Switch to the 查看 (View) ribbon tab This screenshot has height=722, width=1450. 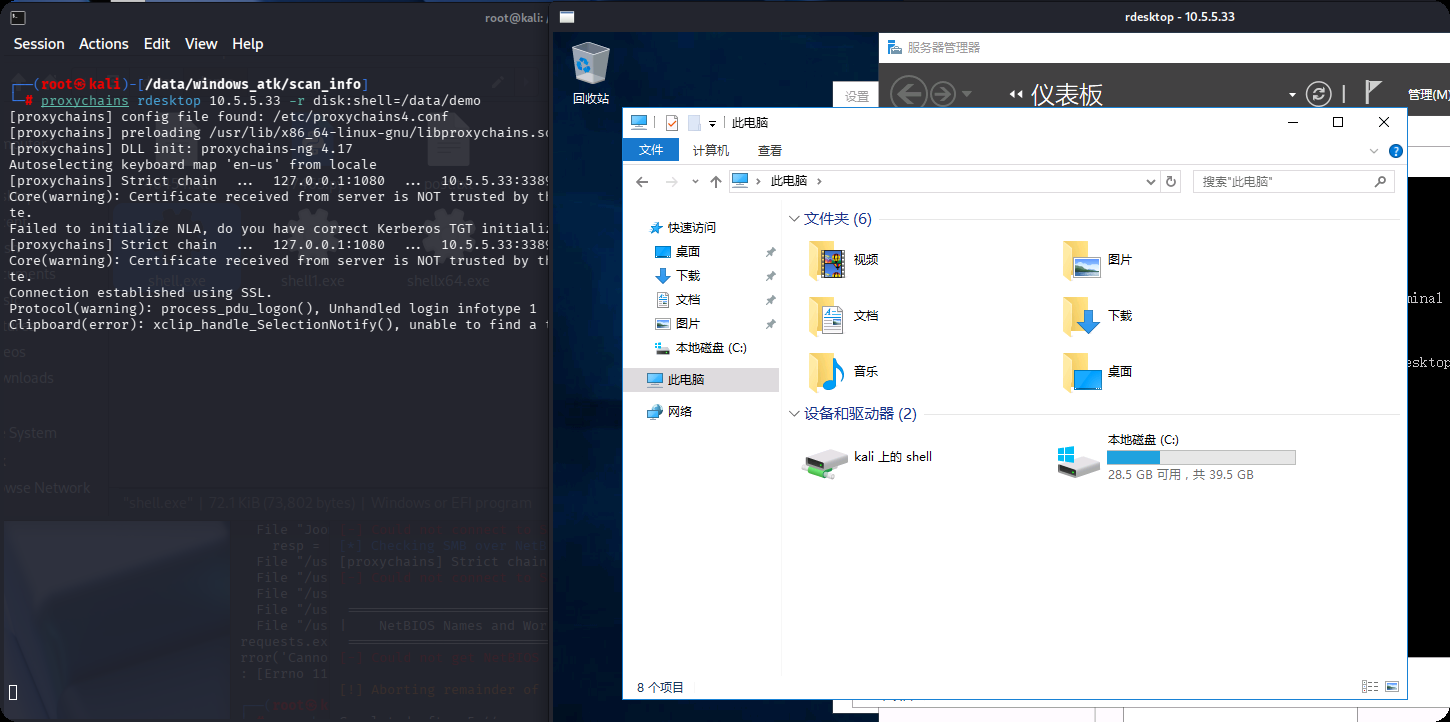coord(770,150)
